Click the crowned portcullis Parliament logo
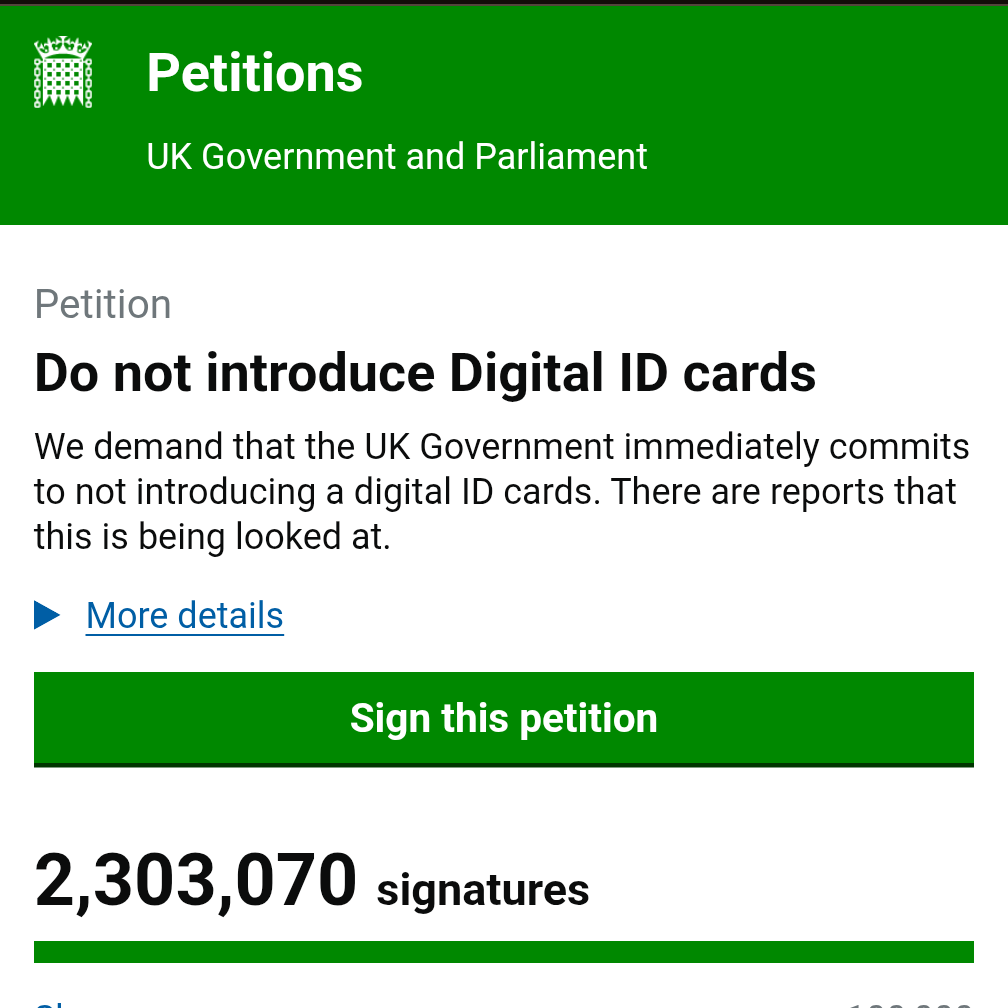The height and width of the screenshot is (1008, 1008). click(63, 72)
